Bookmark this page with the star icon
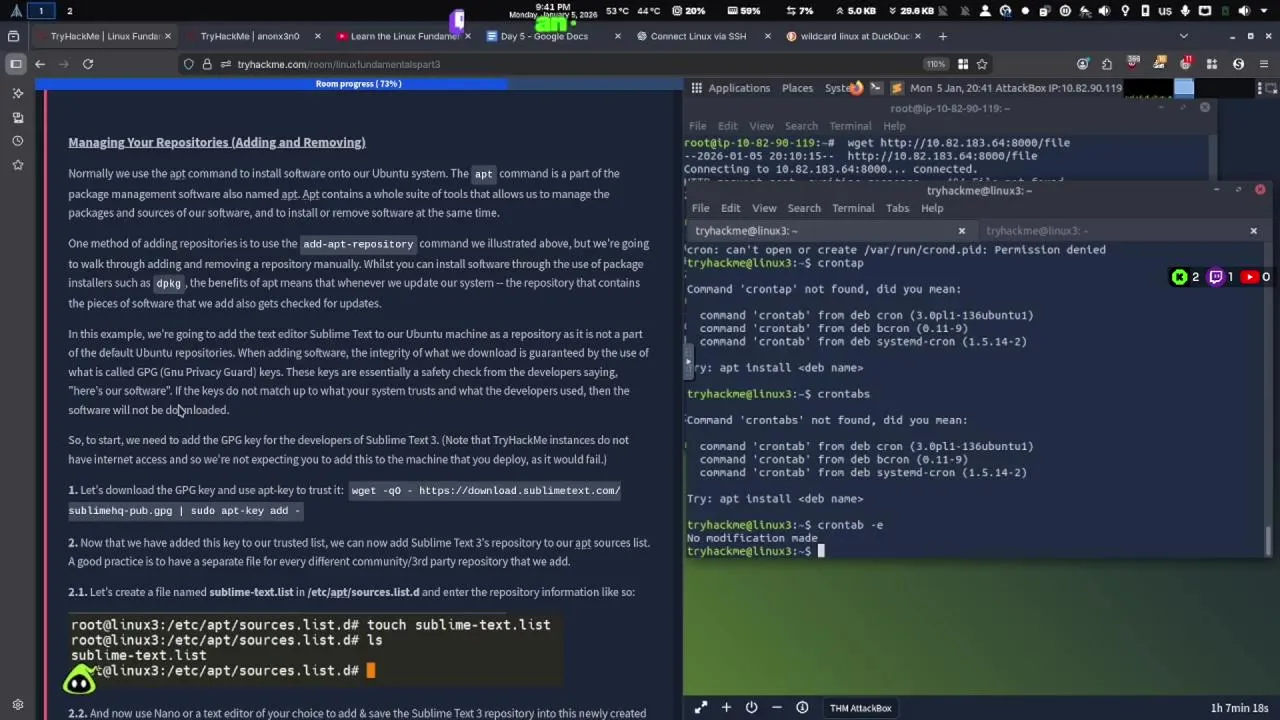Image resolution: width=1280 pixels, height=720 pixels. 982,64
